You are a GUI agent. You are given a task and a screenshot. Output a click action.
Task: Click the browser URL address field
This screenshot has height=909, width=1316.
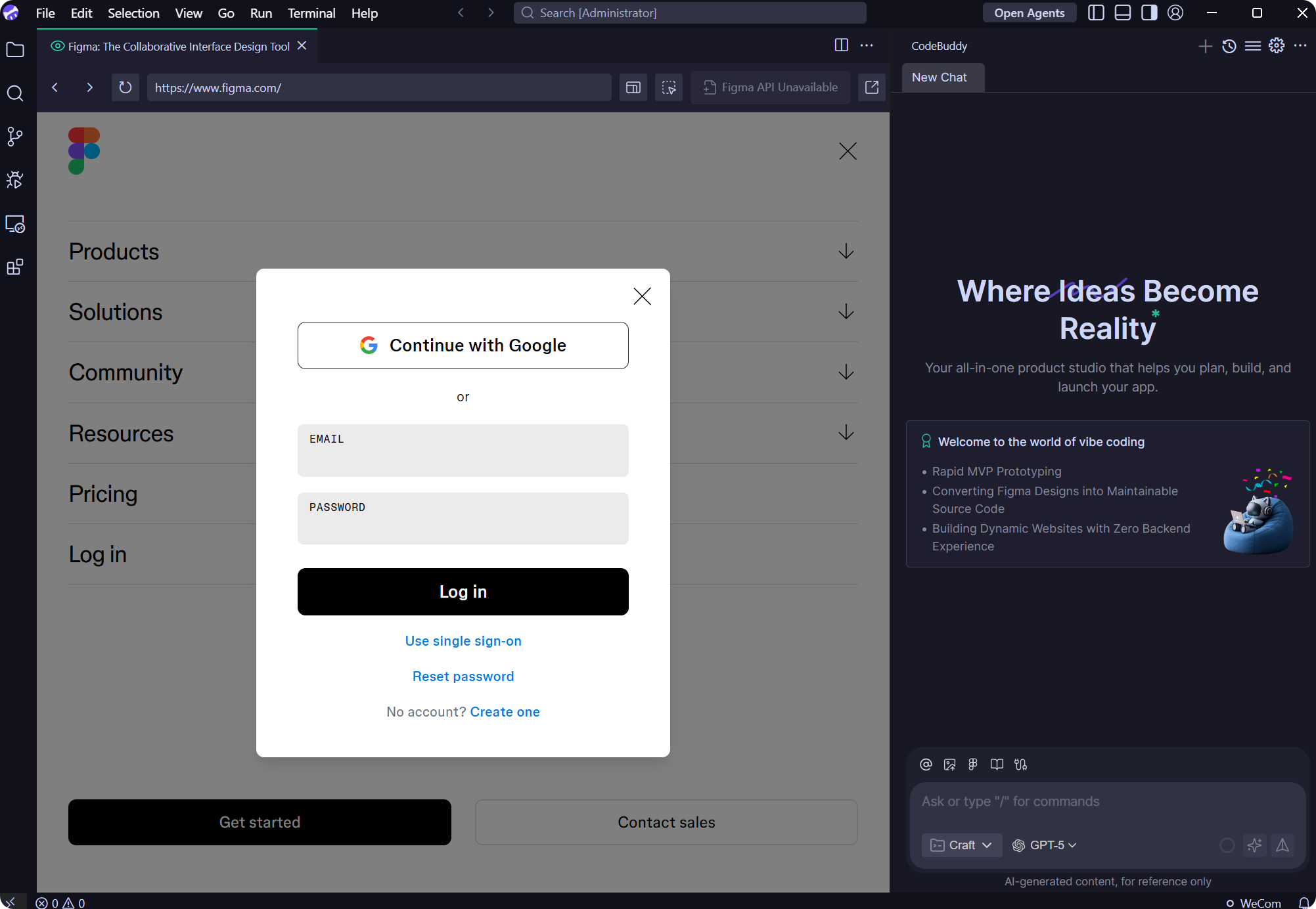click(379, 87)
